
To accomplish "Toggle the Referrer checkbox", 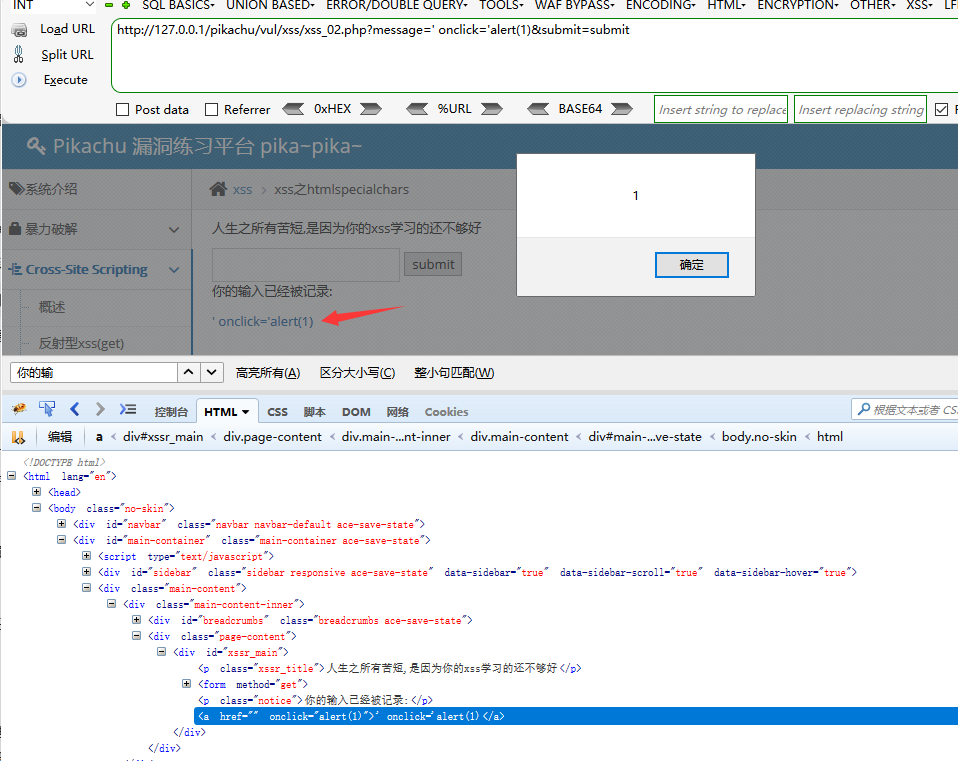I will point(211,109).
